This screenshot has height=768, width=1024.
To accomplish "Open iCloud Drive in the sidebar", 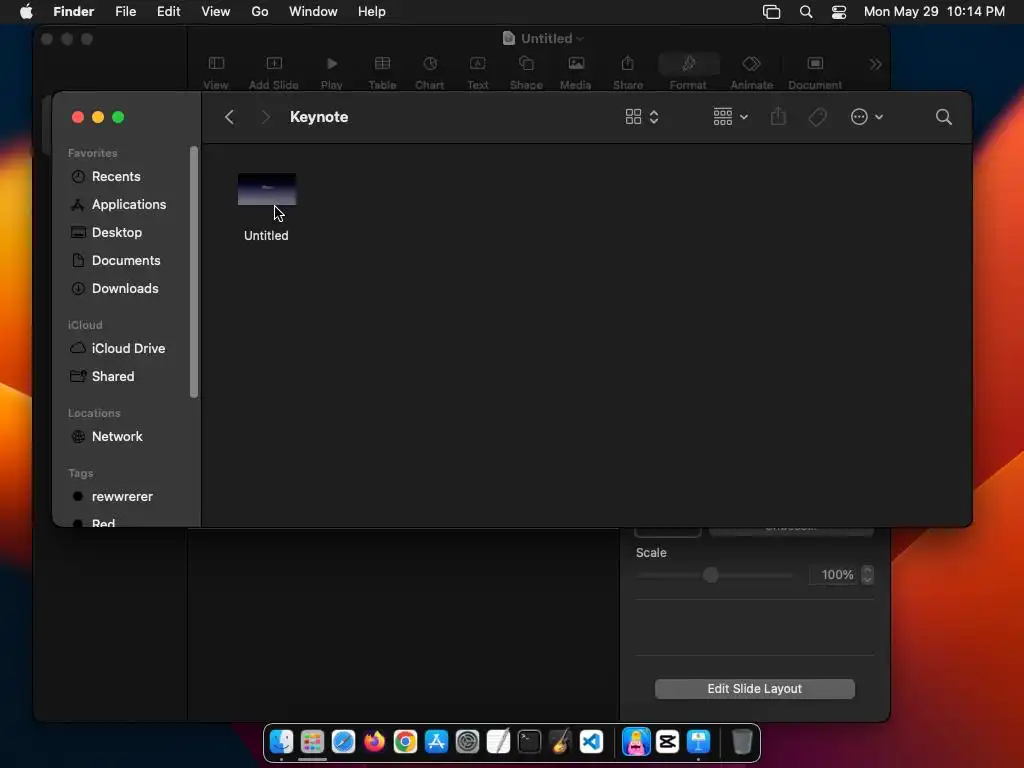I will point(128,349).
